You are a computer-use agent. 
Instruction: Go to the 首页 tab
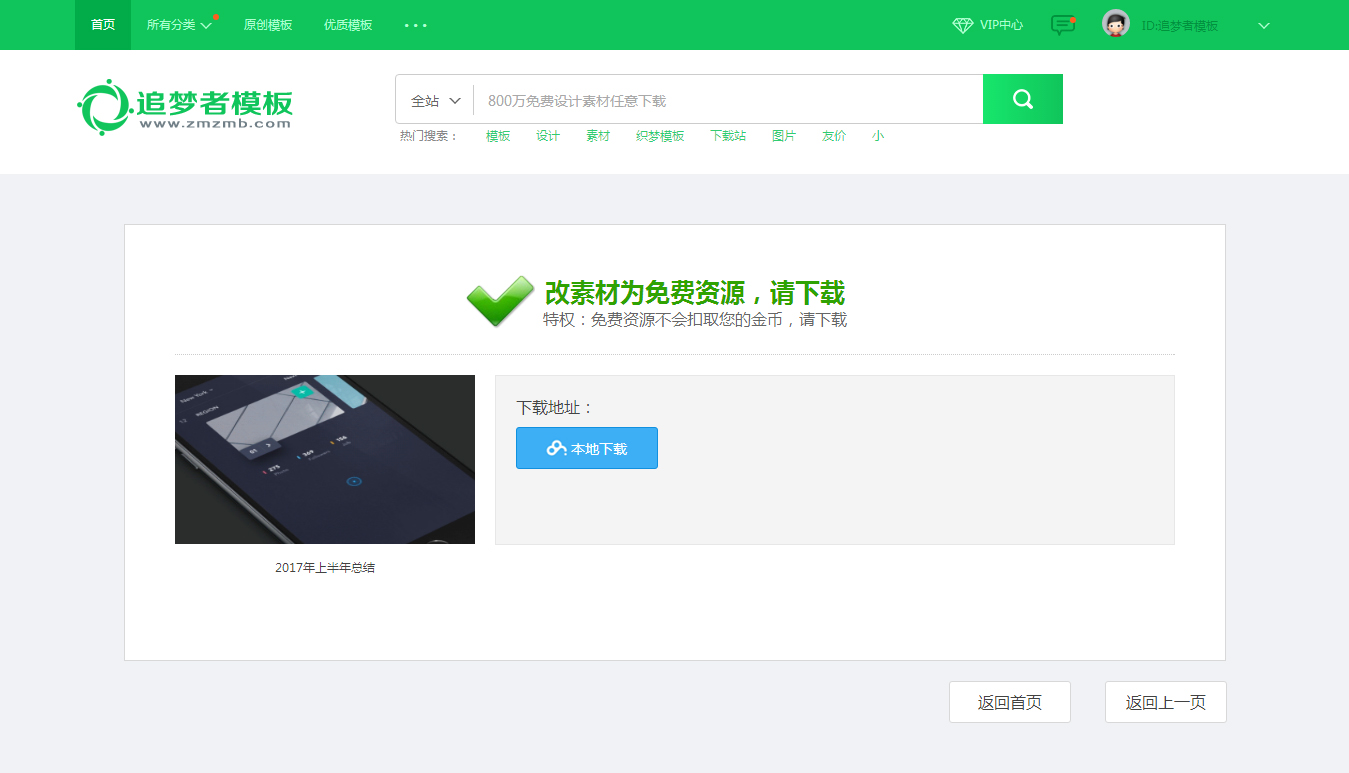[103, 25]
